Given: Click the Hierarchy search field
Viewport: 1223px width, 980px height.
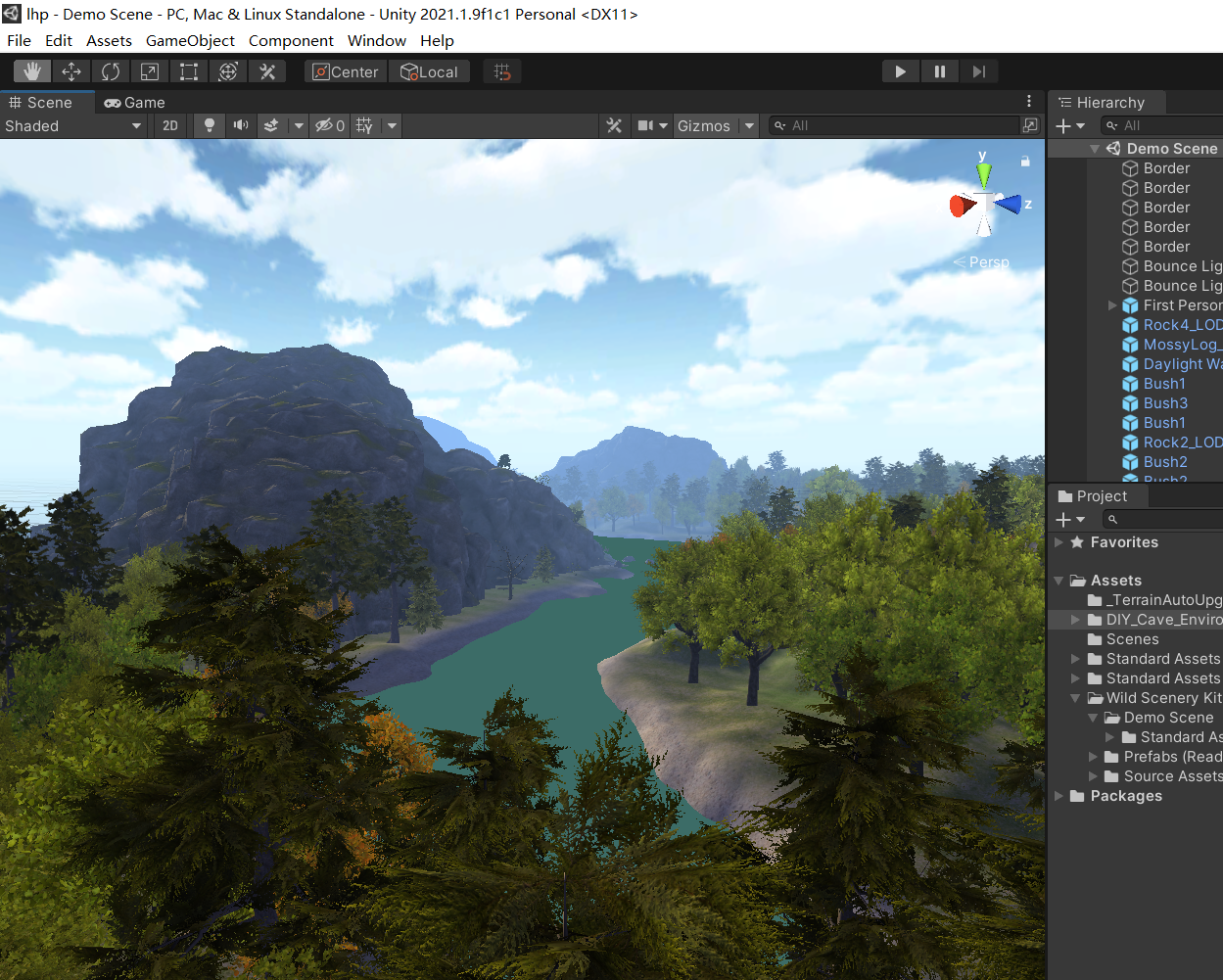Looking at the screenshot, I should [1175, 125].
